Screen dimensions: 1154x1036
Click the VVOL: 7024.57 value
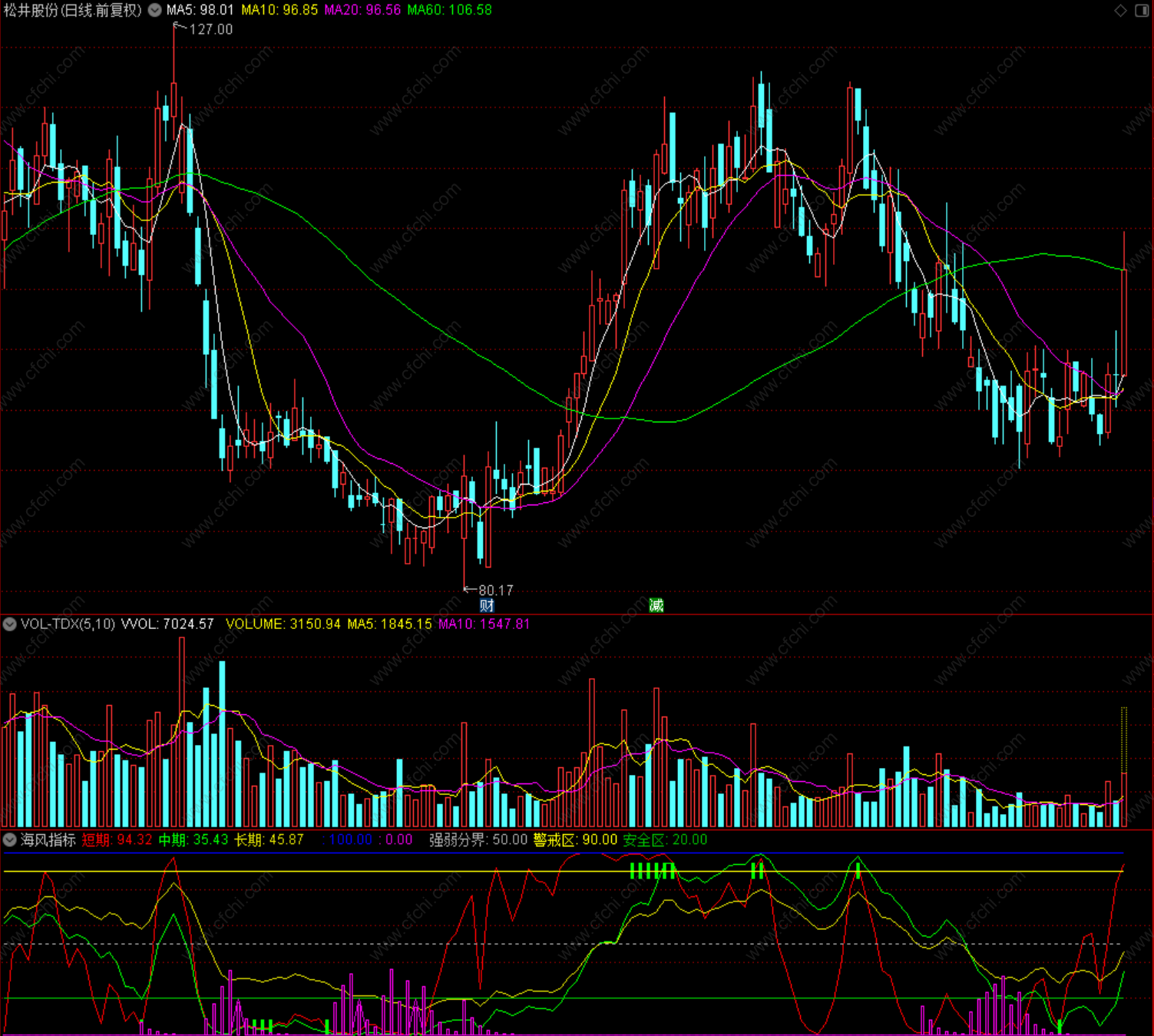pyautogui.click(x=167, y=624)
